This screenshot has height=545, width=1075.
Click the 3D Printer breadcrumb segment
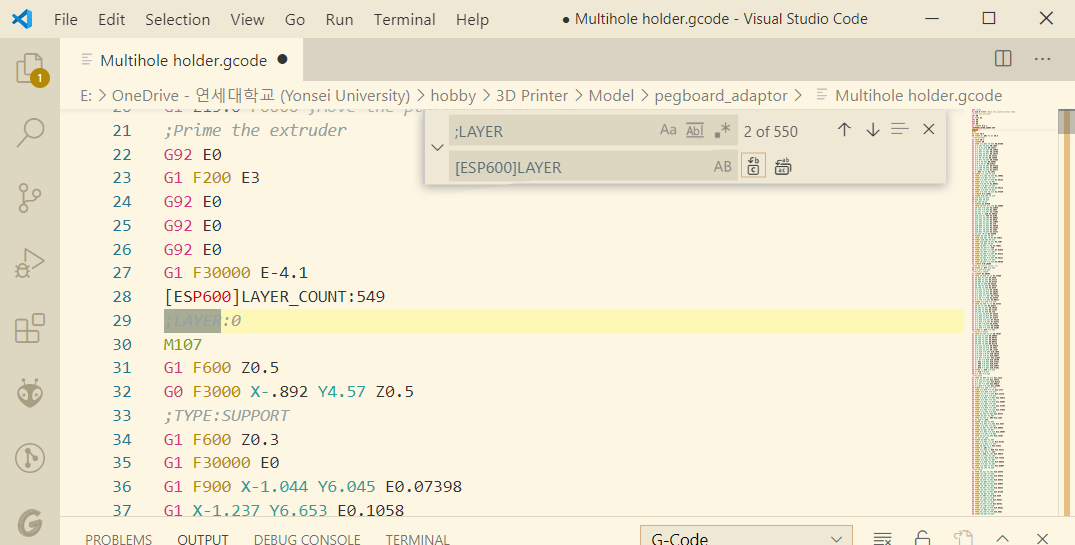(532, 95)
